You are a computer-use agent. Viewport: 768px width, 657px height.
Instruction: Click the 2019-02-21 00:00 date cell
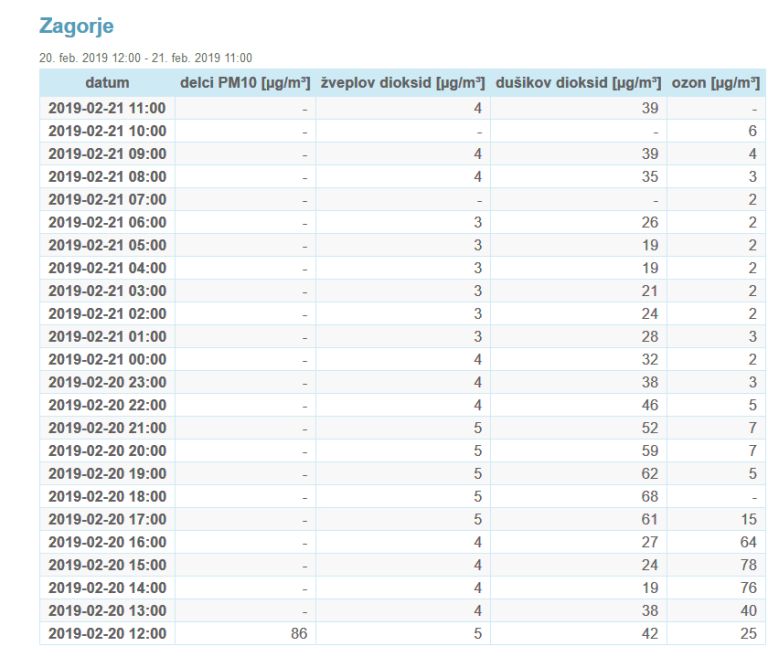(x=107, y=359)
